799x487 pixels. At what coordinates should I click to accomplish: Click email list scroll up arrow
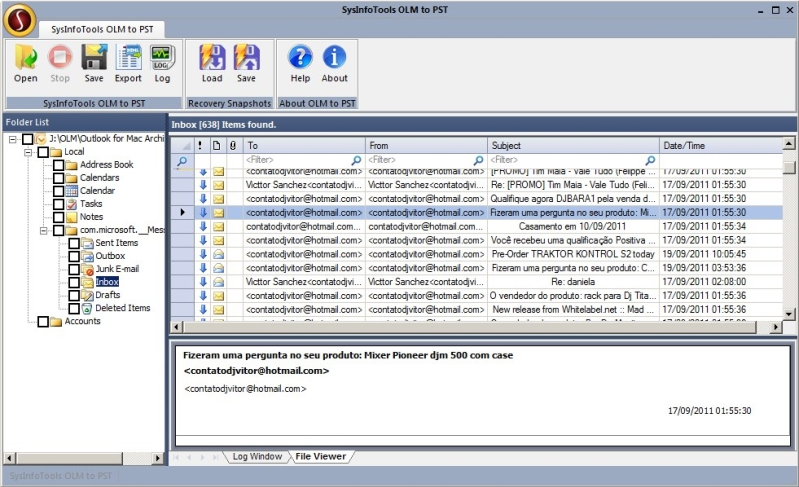point(789,144)
